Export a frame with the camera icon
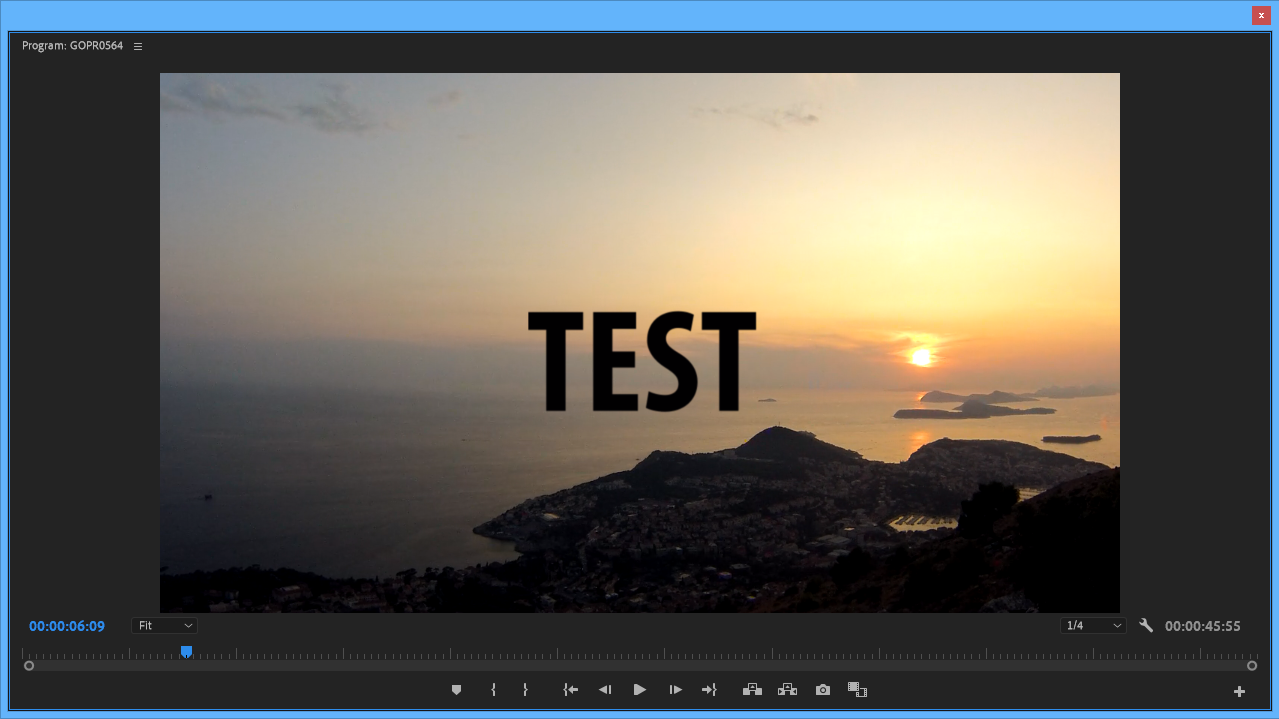The height and width of the screenshot is (719, 1279). (x=823, y=690)
